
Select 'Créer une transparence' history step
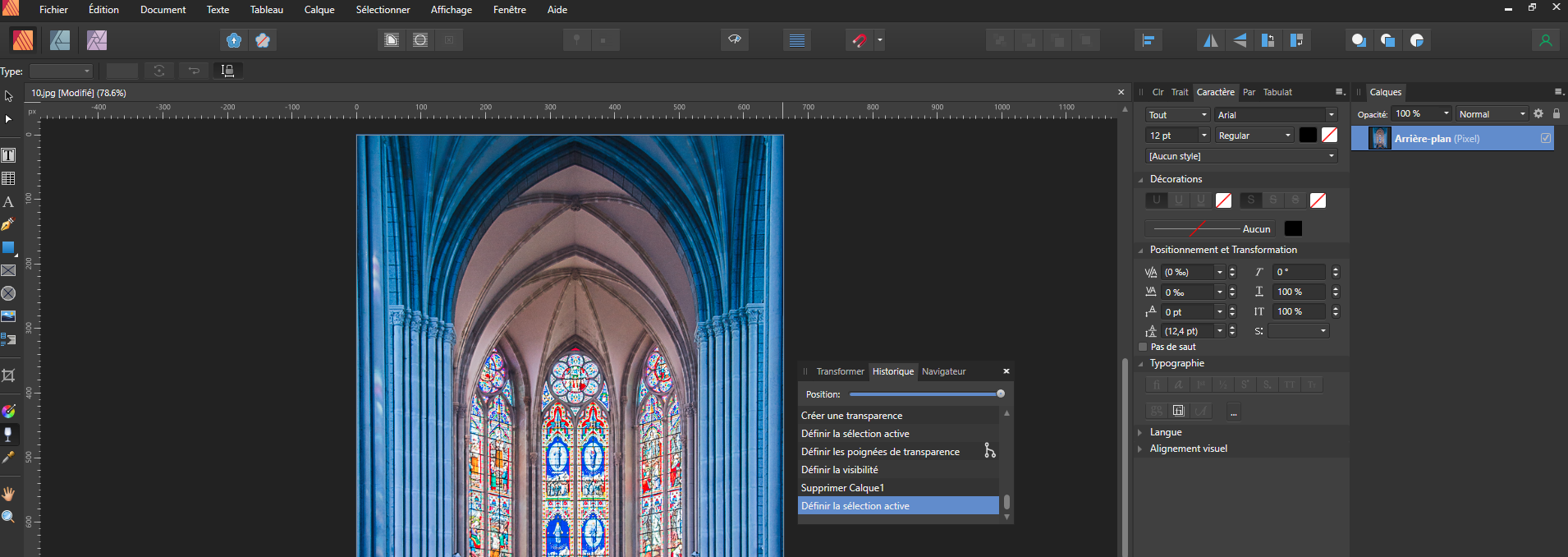(x=851, y=416)
